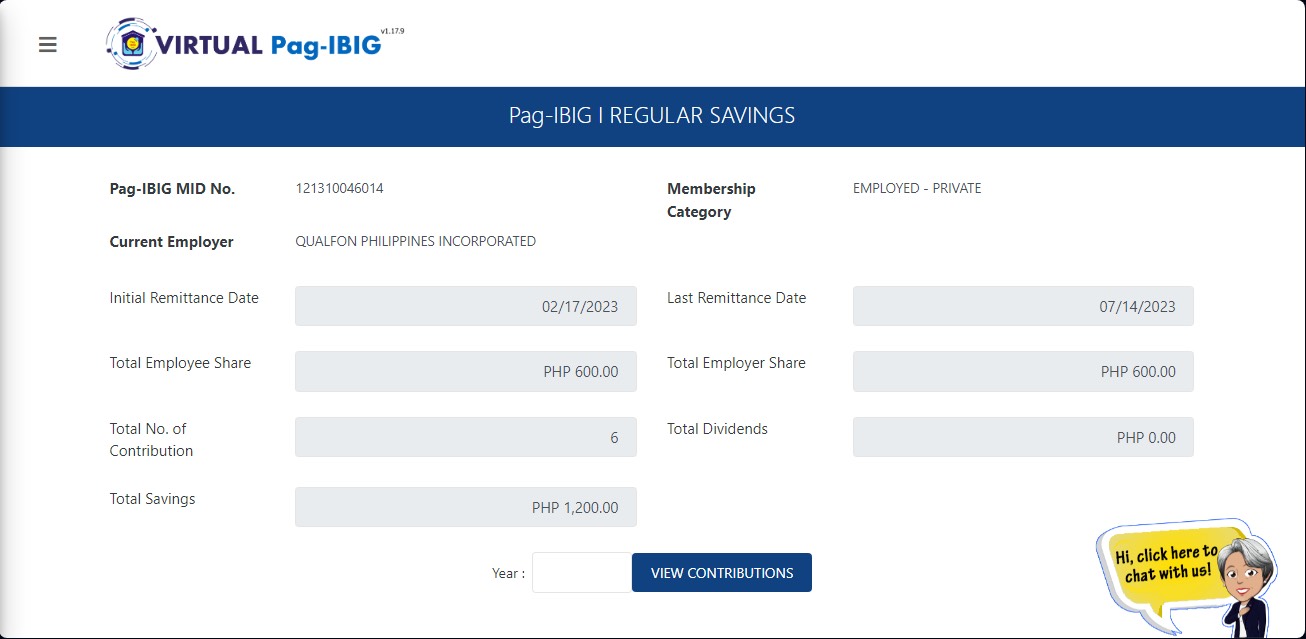Viewport: 1306px width, 639px height.
Task: Click the "Hi, click here to chat" bubble
Action: coord(1165,563)
